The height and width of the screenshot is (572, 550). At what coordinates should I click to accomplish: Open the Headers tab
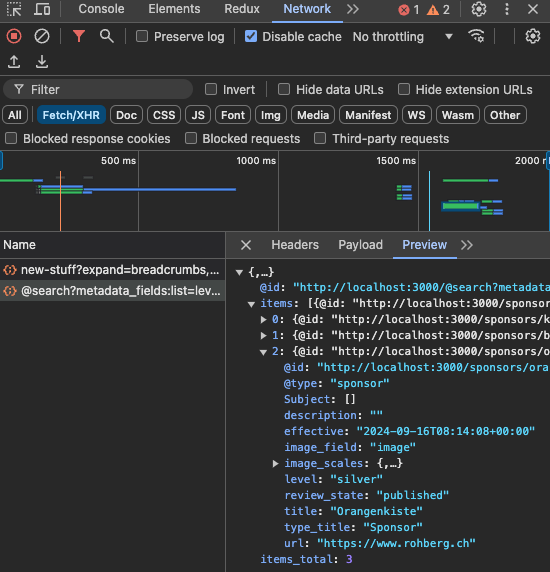[x=295, y=245]
